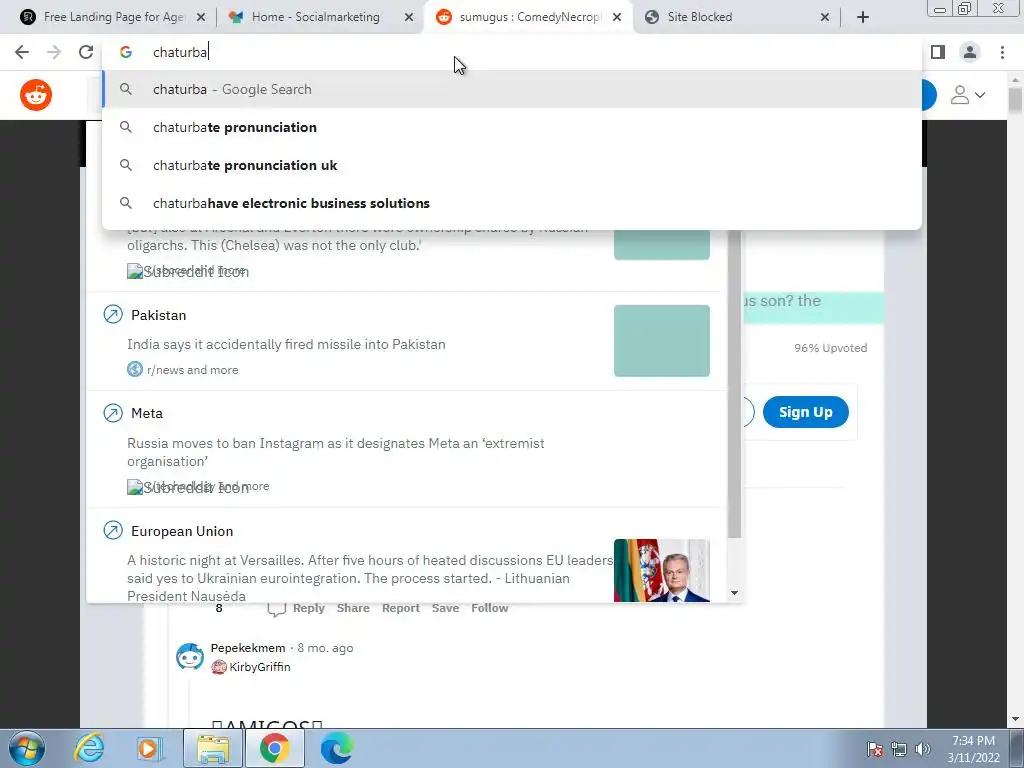
Task: Close the Free Landing Page tab
Action: coord(201,17)
